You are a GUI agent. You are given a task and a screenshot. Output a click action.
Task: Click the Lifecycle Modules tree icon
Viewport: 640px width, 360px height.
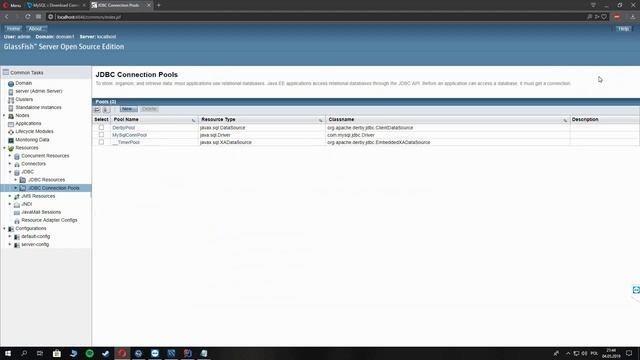(x=11, y=132)
